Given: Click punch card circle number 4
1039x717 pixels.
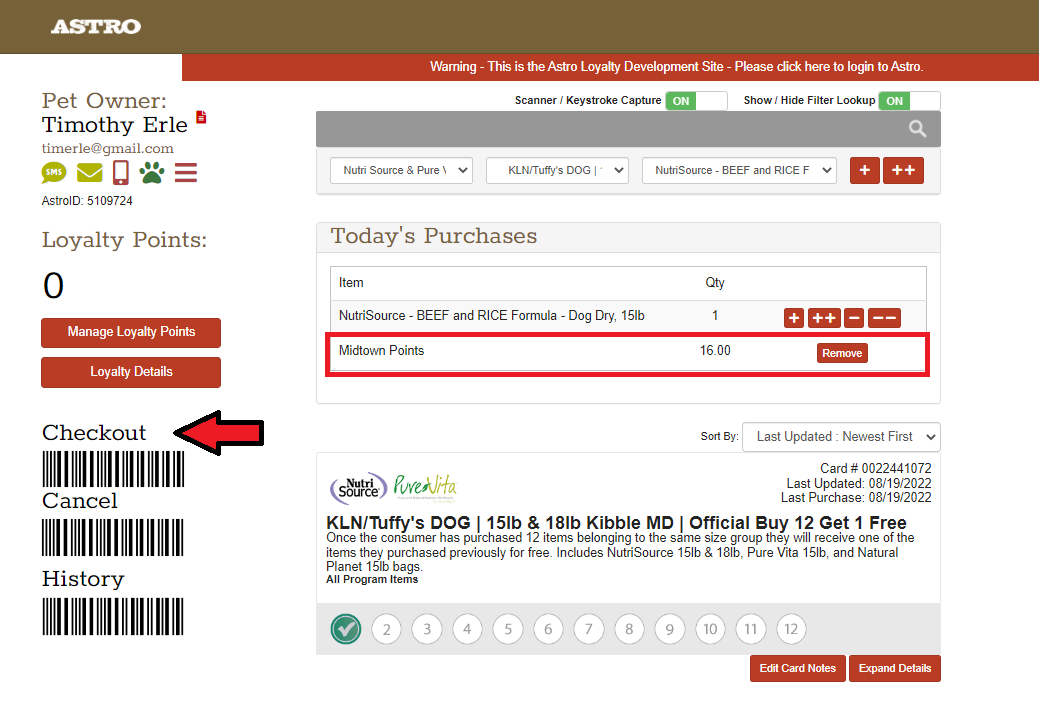Looking at the screenshot, I should pos(468,629).
